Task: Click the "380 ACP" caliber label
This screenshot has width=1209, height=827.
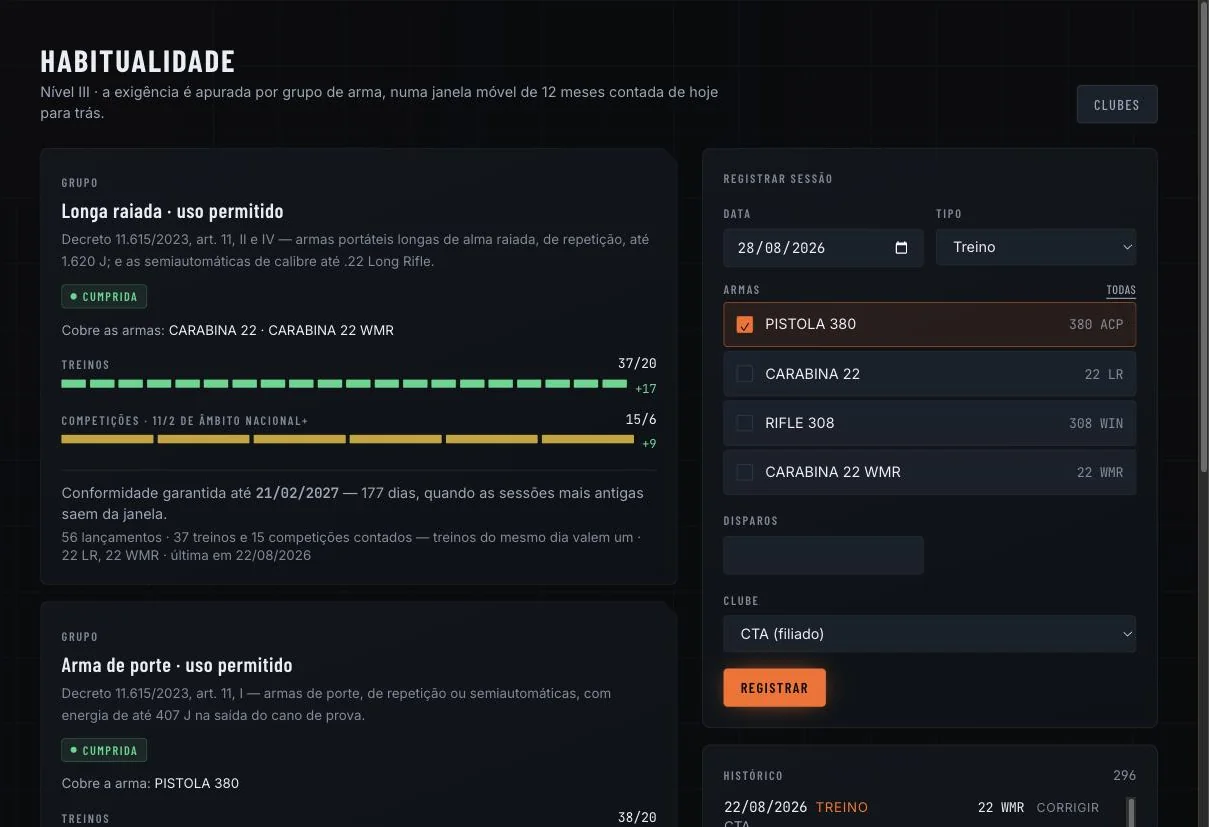Action: point(1096,325)
